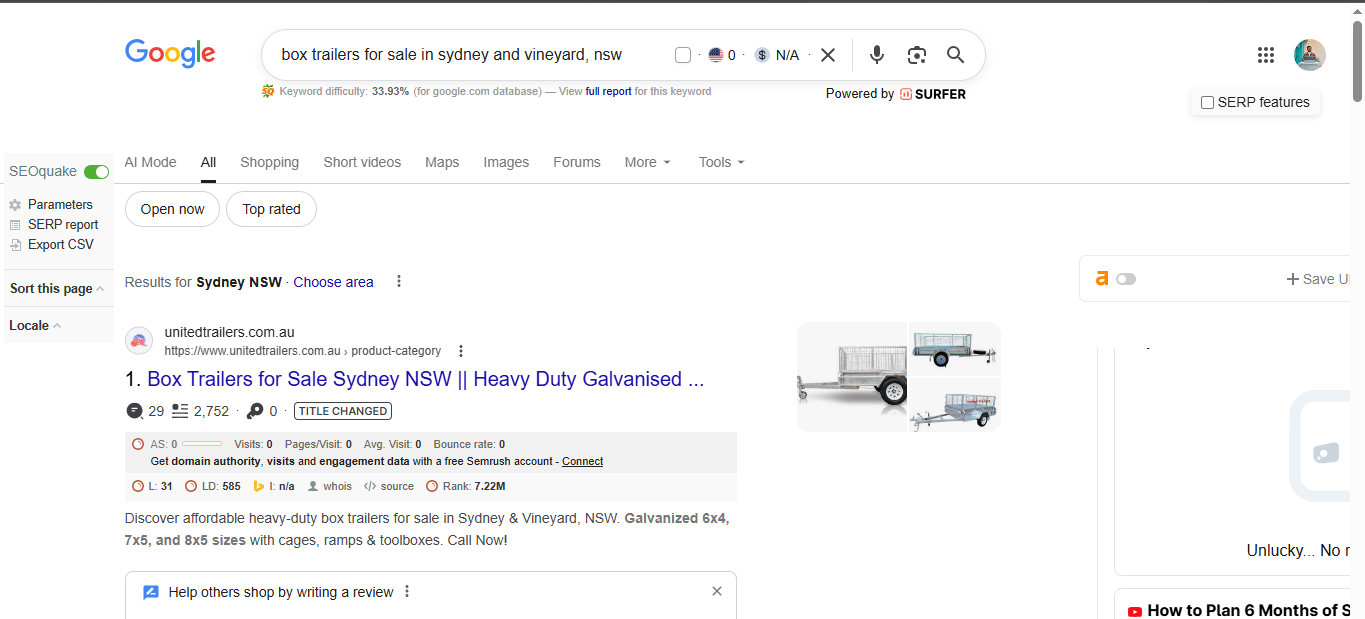This screenshot has height=619, width=1365.
Task: View page source in the SEOquake bar
Action: [x=389, y=486]
